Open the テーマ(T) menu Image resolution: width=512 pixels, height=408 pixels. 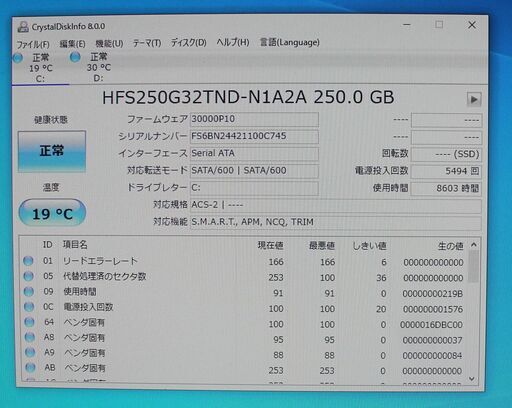click(x=147, y=43)
